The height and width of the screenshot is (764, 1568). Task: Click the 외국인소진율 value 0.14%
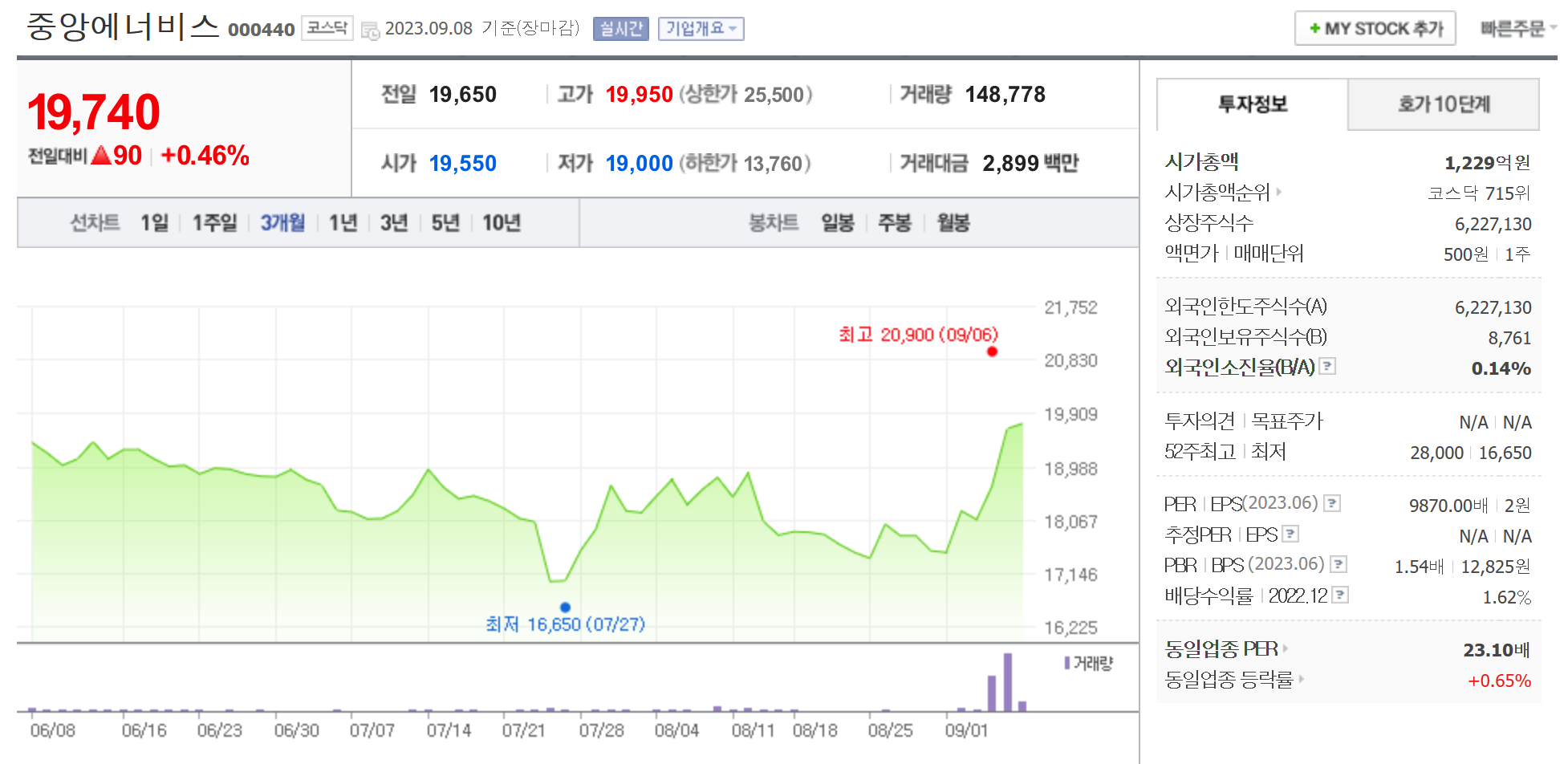pyautogui.click(x=1501, y=368)
